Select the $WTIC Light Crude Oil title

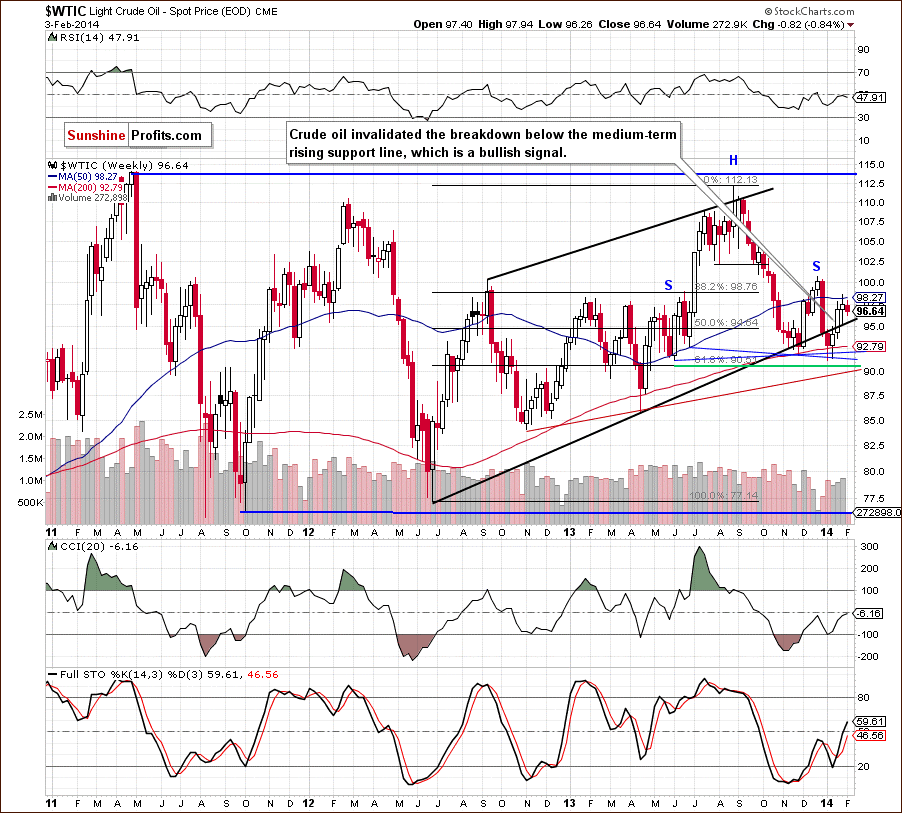(x=160, y=11)
